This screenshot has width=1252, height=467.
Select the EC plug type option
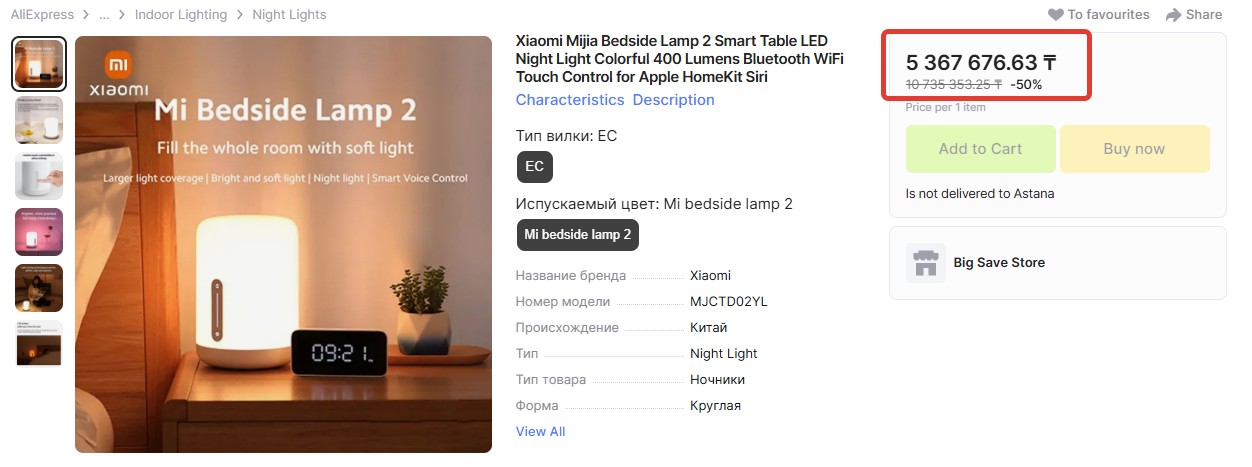[x=535, y=166]
